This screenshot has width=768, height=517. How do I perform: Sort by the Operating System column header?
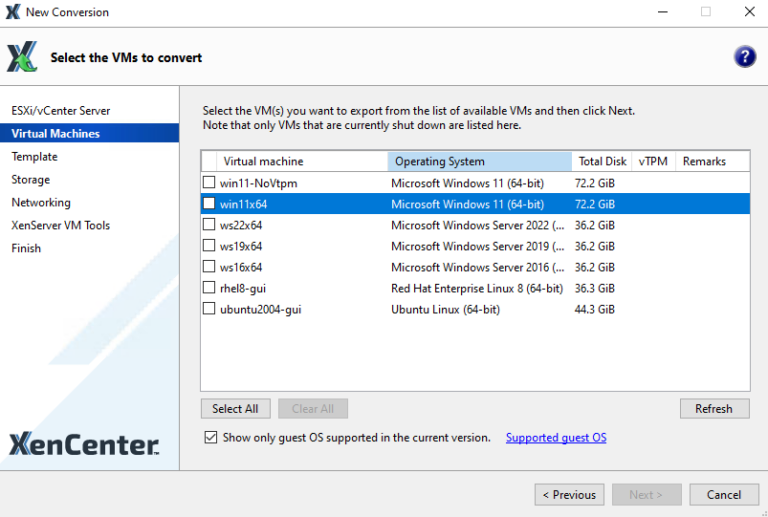tap(480, 161)
